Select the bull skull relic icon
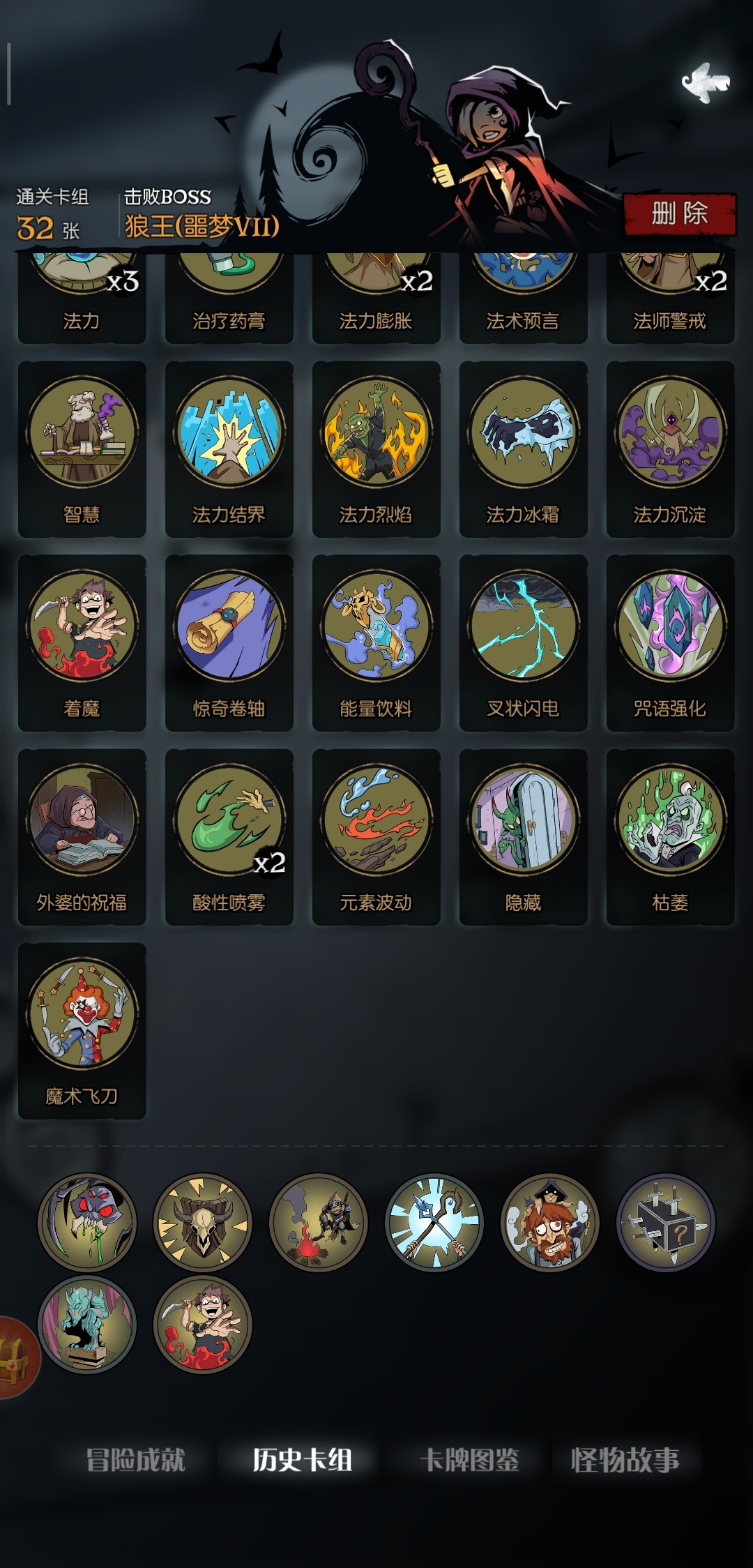This screenshot has width=753, height=1568. (x=203, y=1222)
